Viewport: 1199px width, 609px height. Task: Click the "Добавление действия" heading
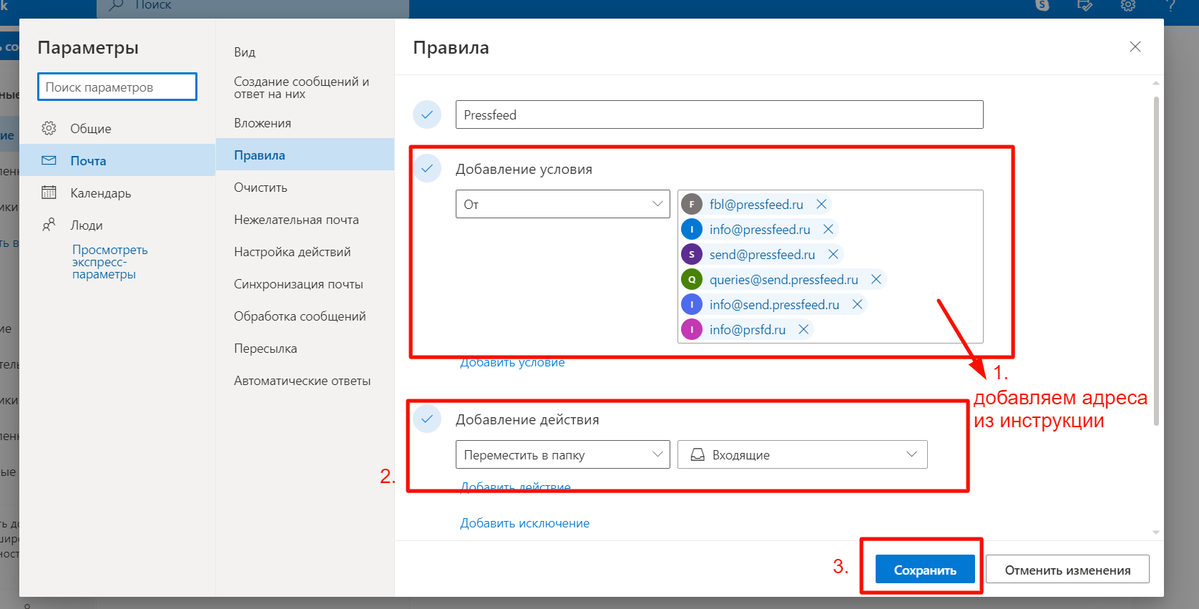(x=528, y=419)
